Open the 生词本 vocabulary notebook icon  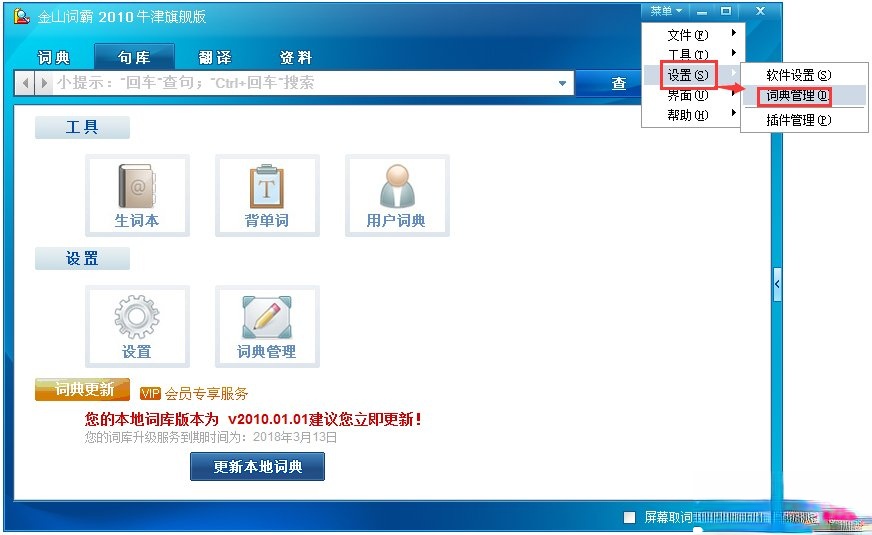point(137,196)
